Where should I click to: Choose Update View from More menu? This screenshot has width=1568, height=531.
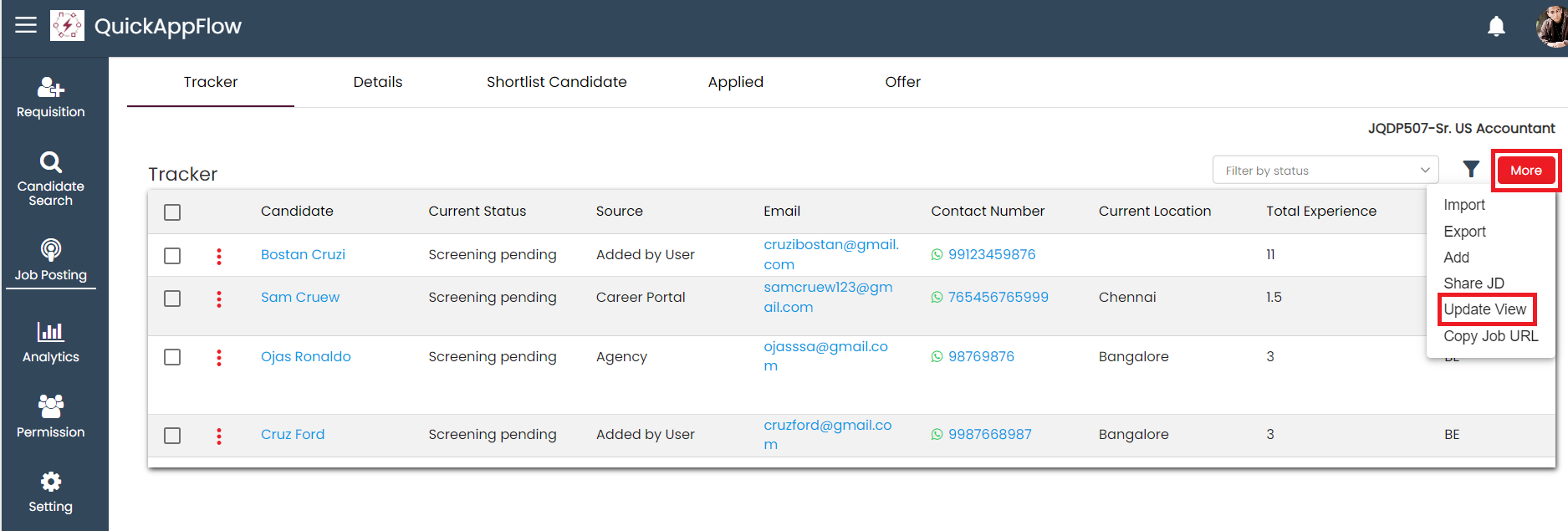click(x=1484, y=309)
